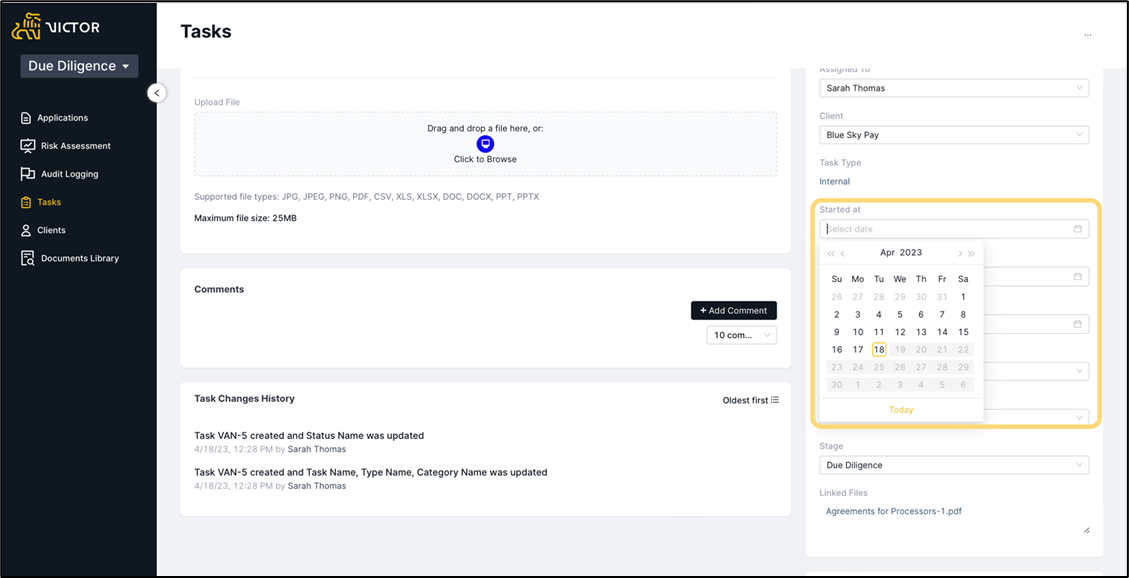Click the Risk Assessment chart icon
1129x578 pixels.
(x=27, y=146)
